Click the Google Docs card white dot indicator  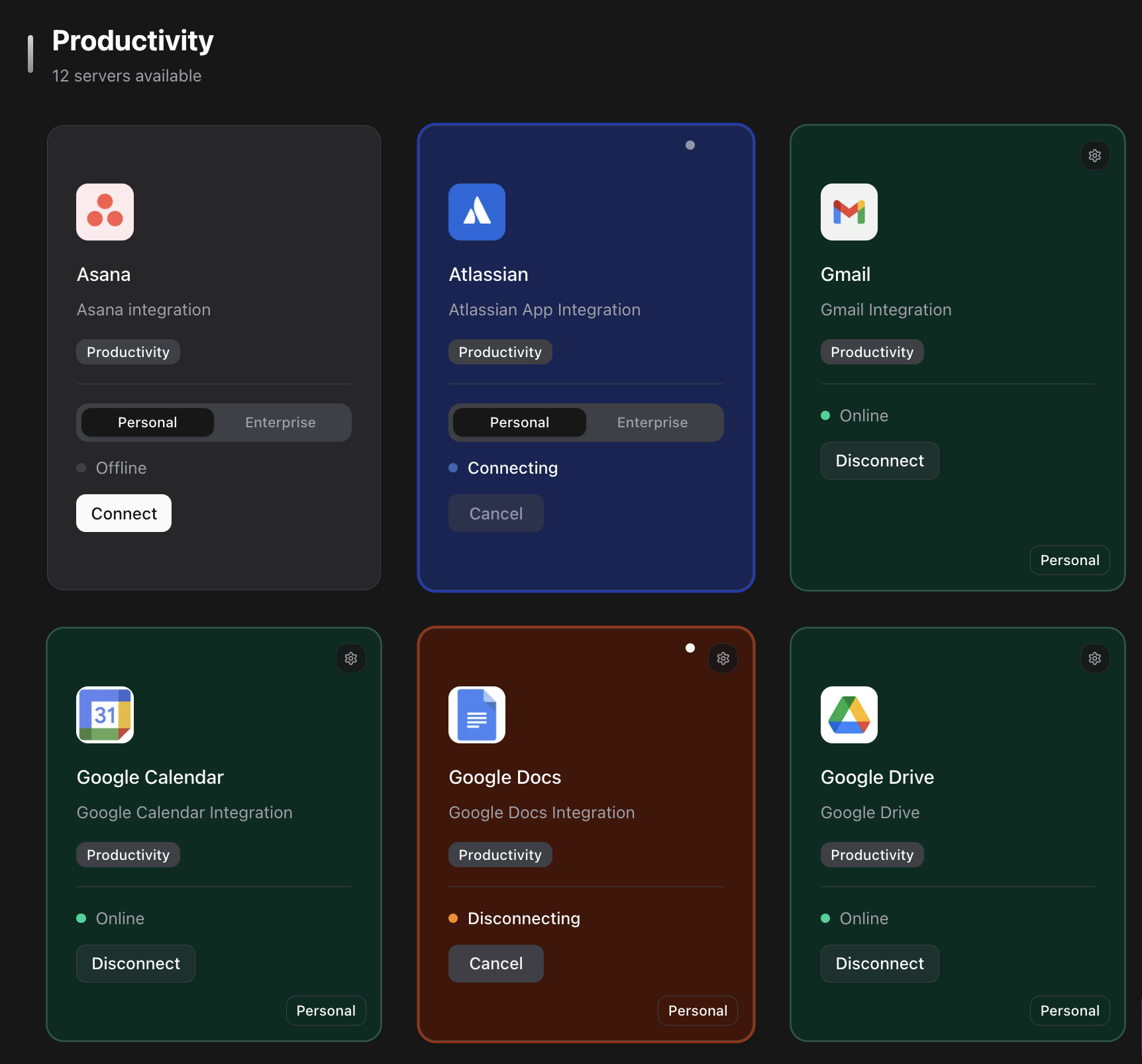[x=690, y=648]
